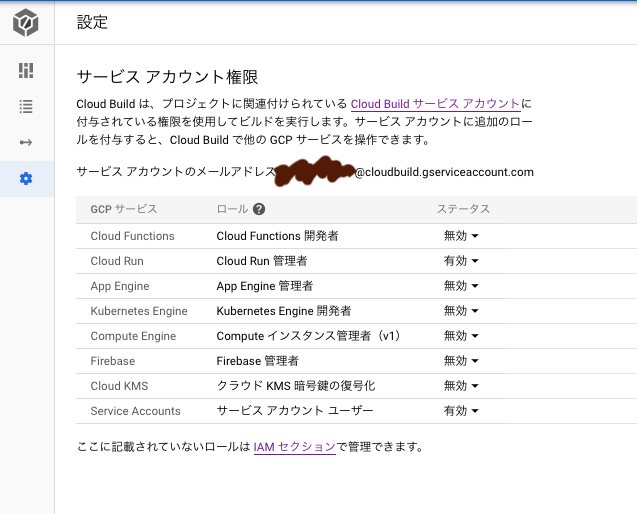Screen dimensions: 637x514
Task: Click the Compute インスタンス管理者 (v1) role
Action: [x=309, y=336]
